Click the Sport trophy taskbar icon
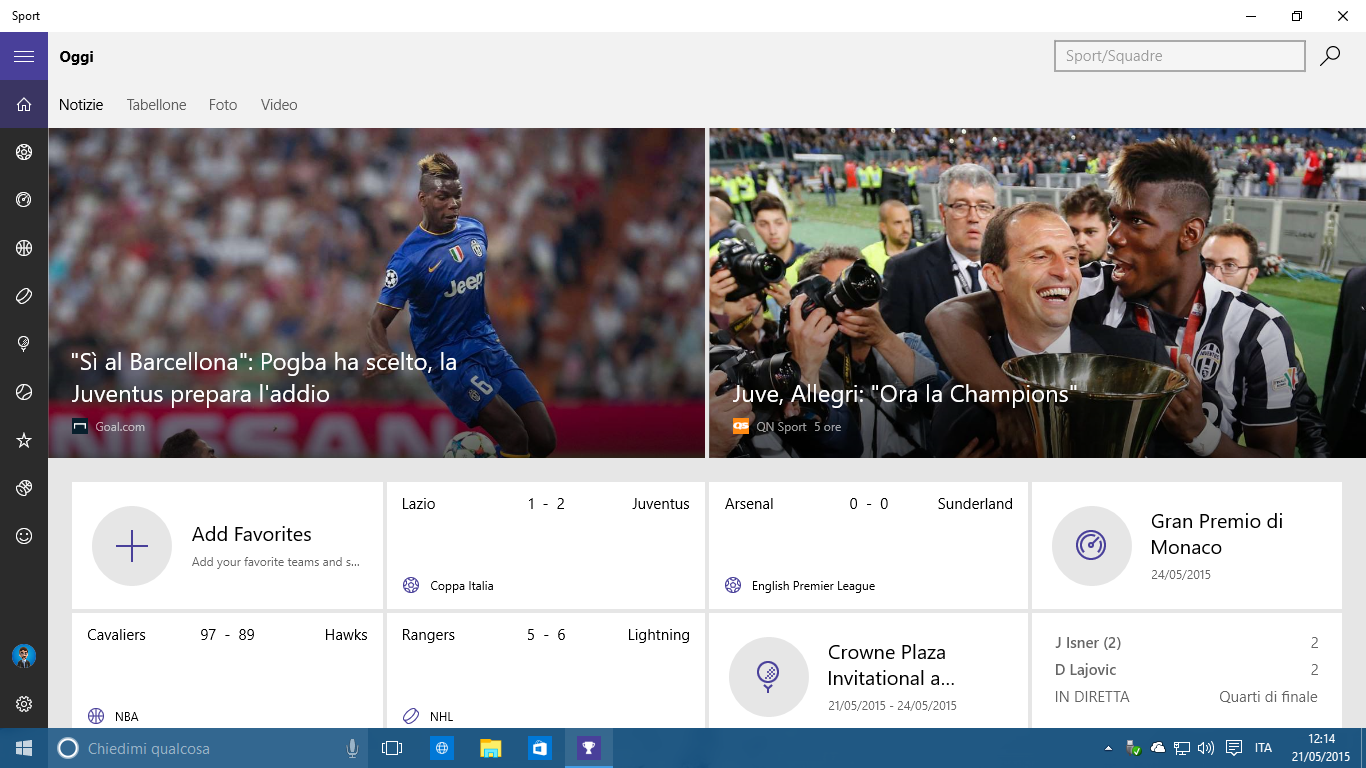This screenshot has height=768, width=1366. click(589, 748)
